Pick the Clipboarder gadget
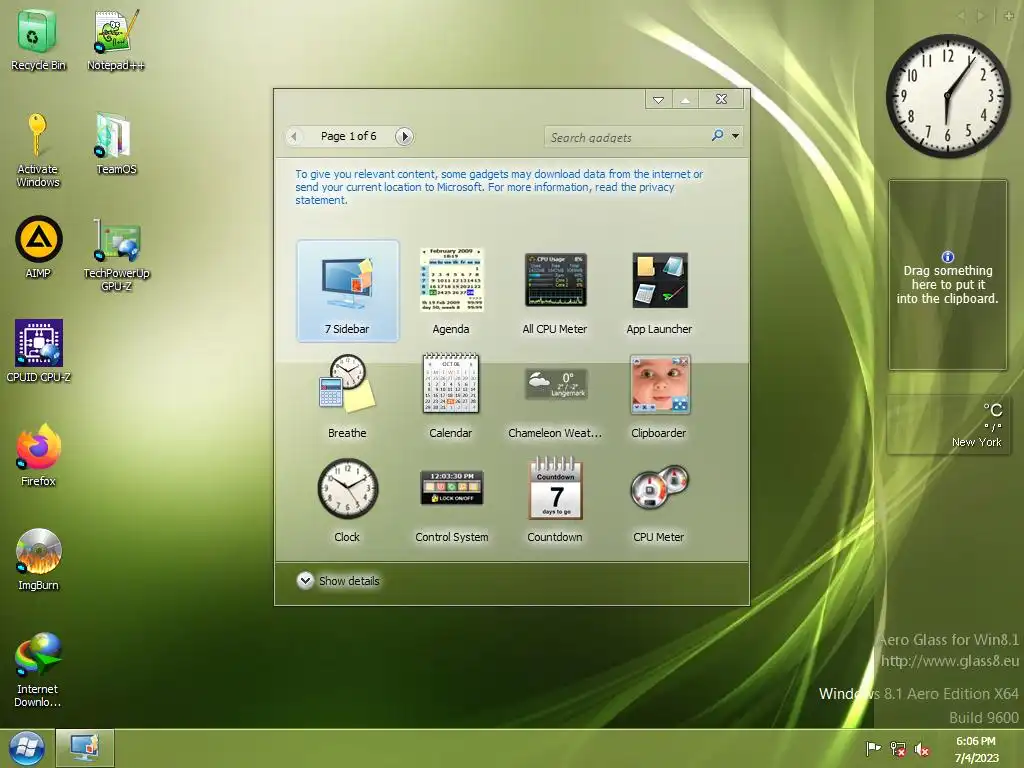Viewport: 1024px width, 768px height. click(x=659, y=395)
